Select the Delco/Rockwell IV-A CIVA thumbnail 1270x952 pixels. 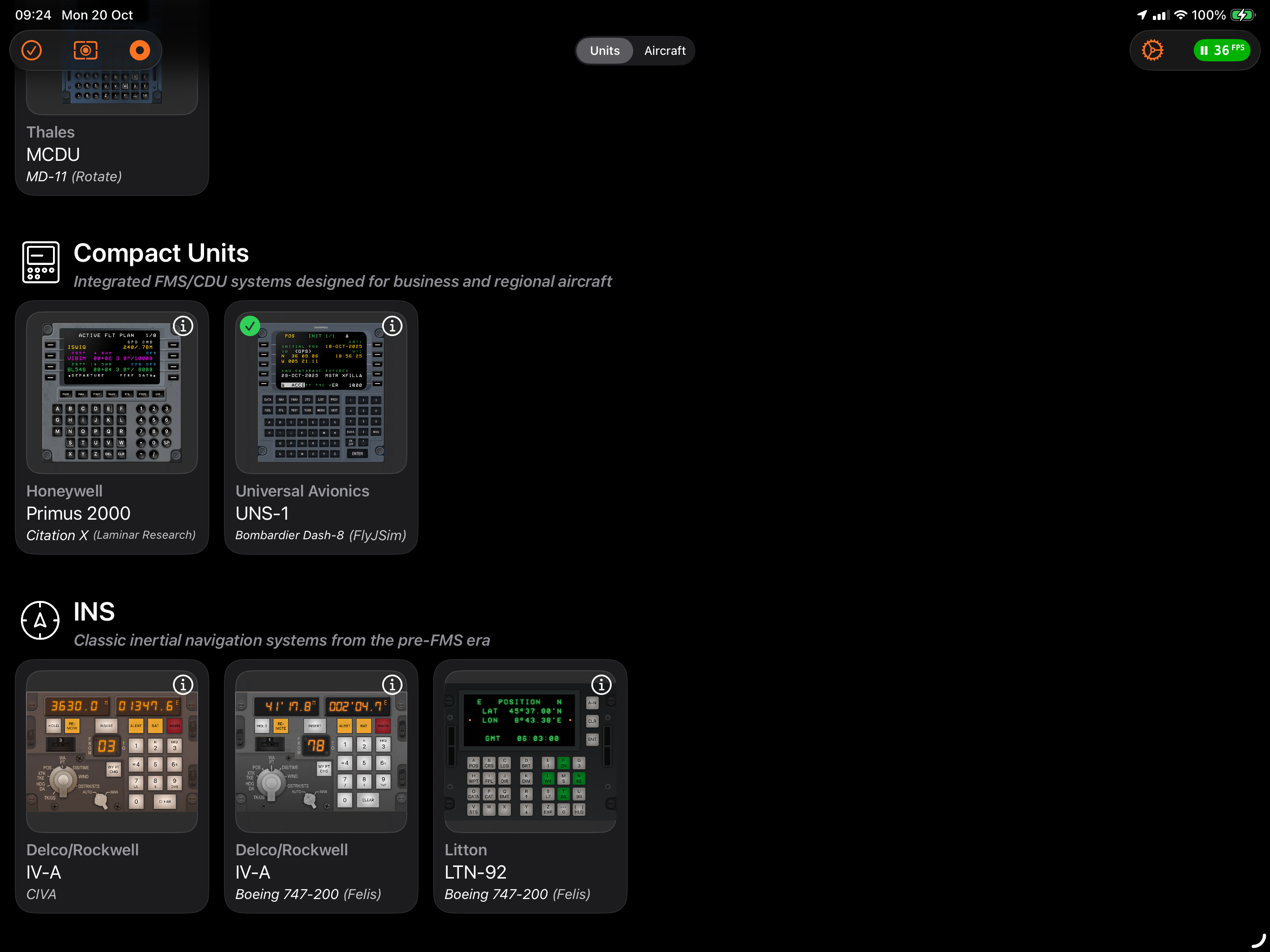pos(112,752)
